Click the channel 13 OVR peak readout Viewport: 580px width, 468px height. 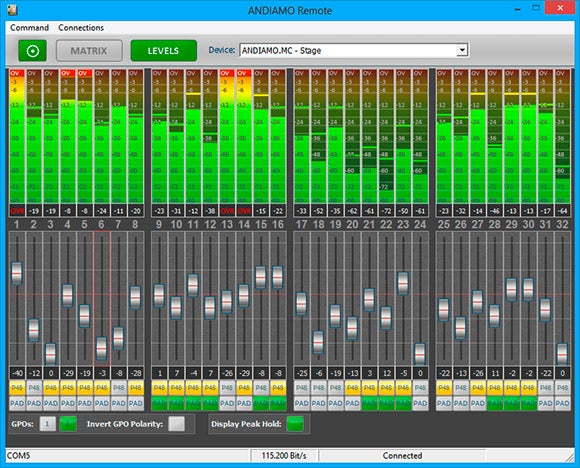pyautogui.click(x=227, y=211)
